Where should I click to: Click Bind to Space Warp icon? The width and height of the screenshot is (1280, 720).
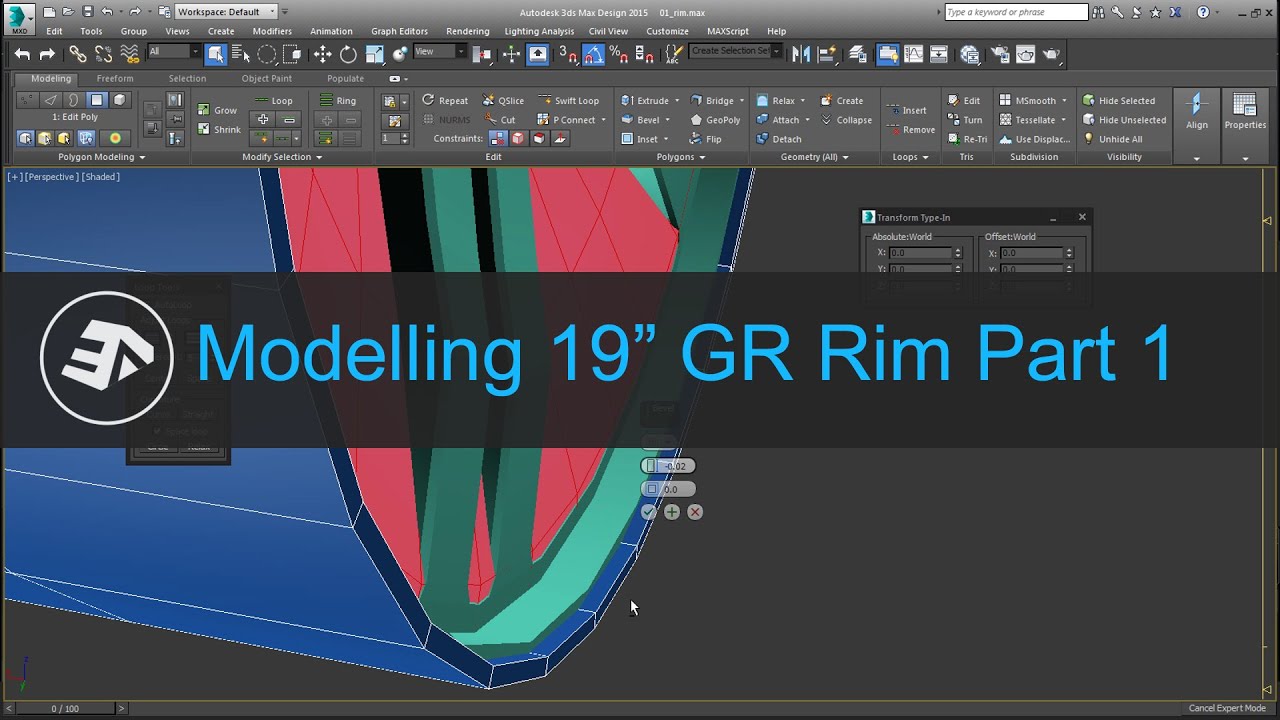pyautogui.click(x=128, y=54)
